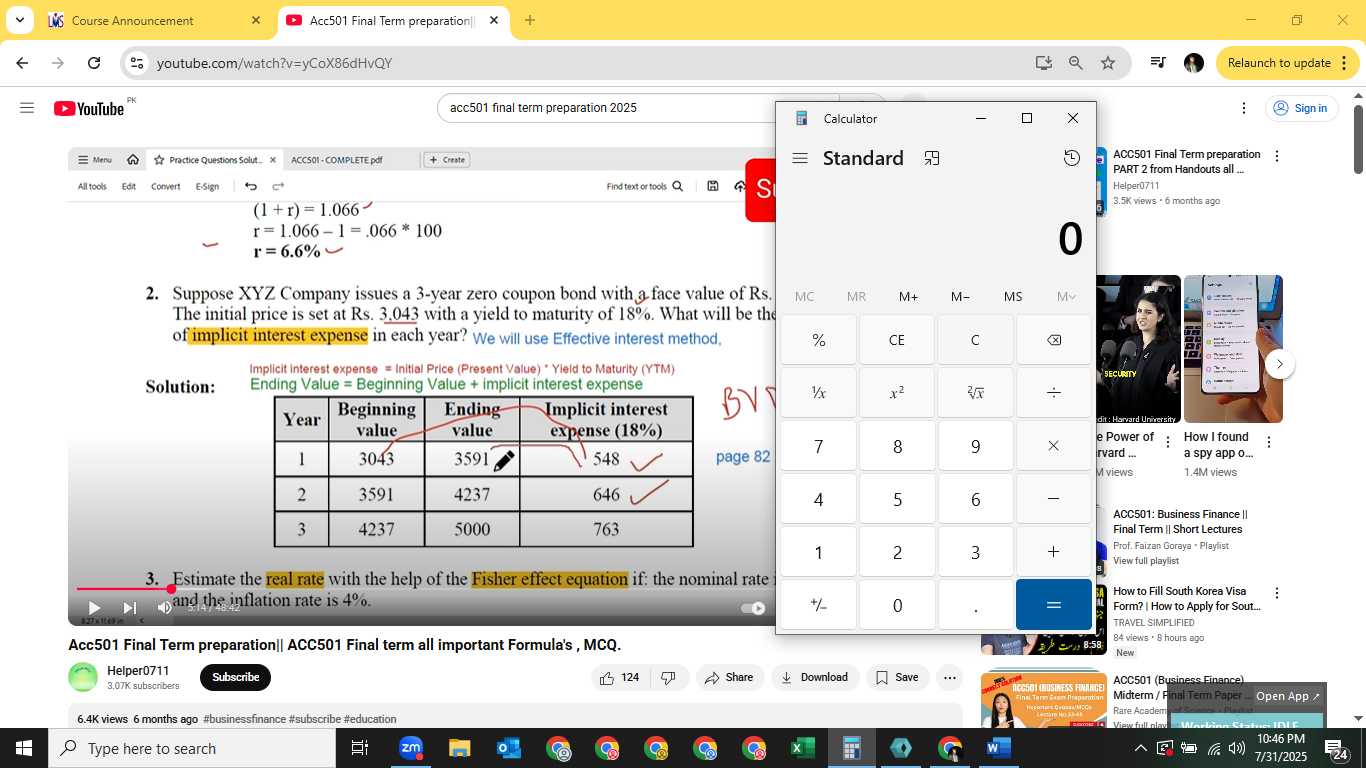The height and width of the screenshot is (768, 1366).
Task: Open the Calculator navigation hamburger menu
Action: click(800, 158)
